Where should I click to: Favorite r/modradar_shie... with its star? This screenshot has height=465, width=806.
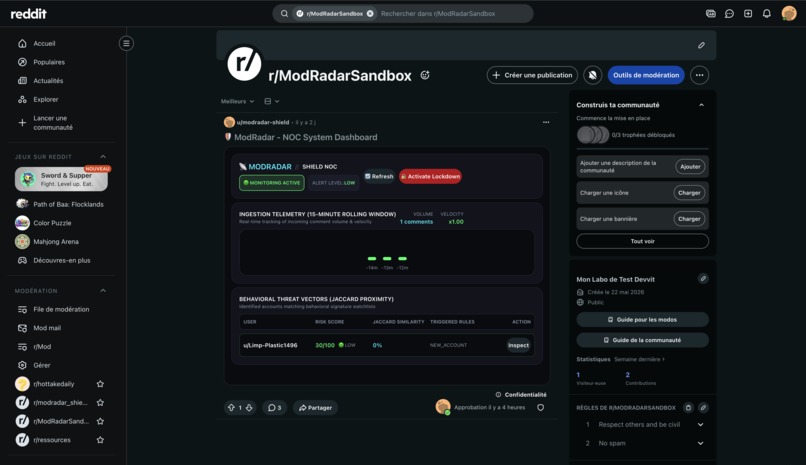coord(100,402)
